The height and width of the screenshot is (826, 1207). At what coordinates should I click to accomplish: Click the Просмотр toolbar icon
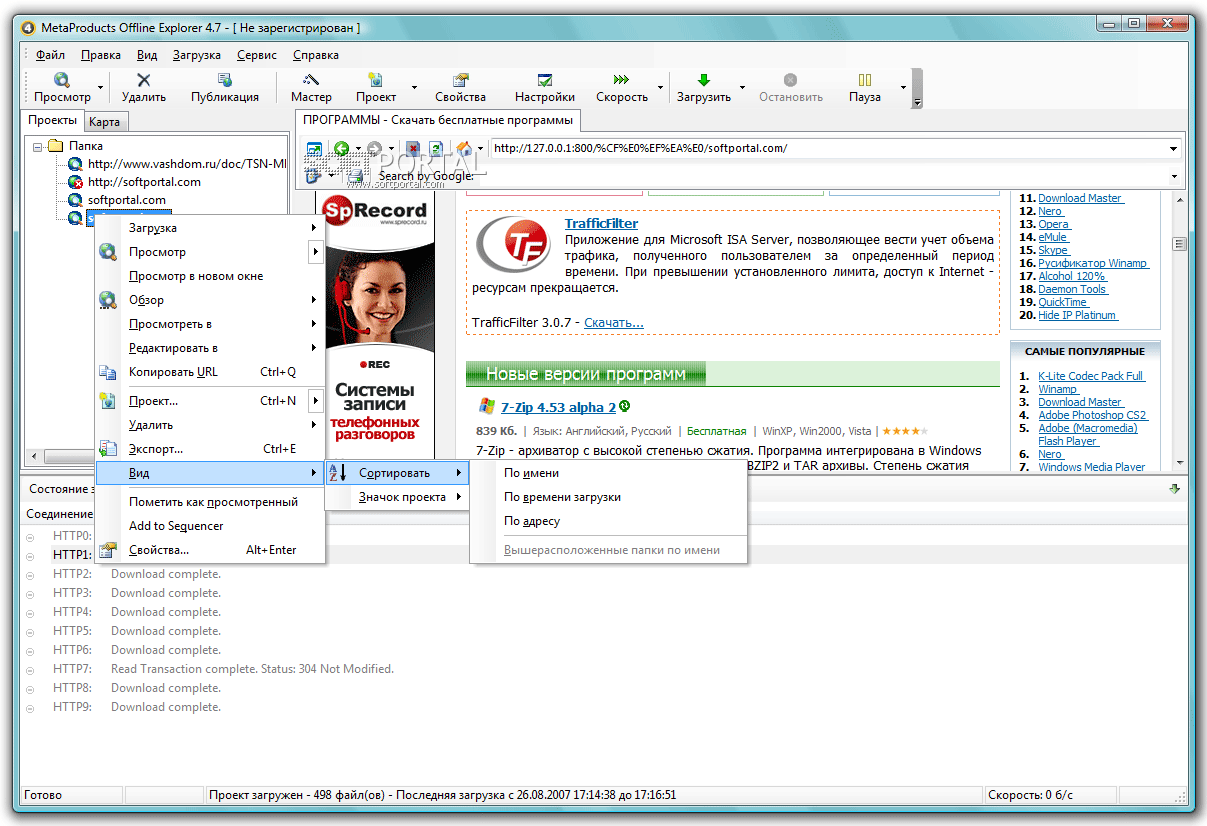62,80
